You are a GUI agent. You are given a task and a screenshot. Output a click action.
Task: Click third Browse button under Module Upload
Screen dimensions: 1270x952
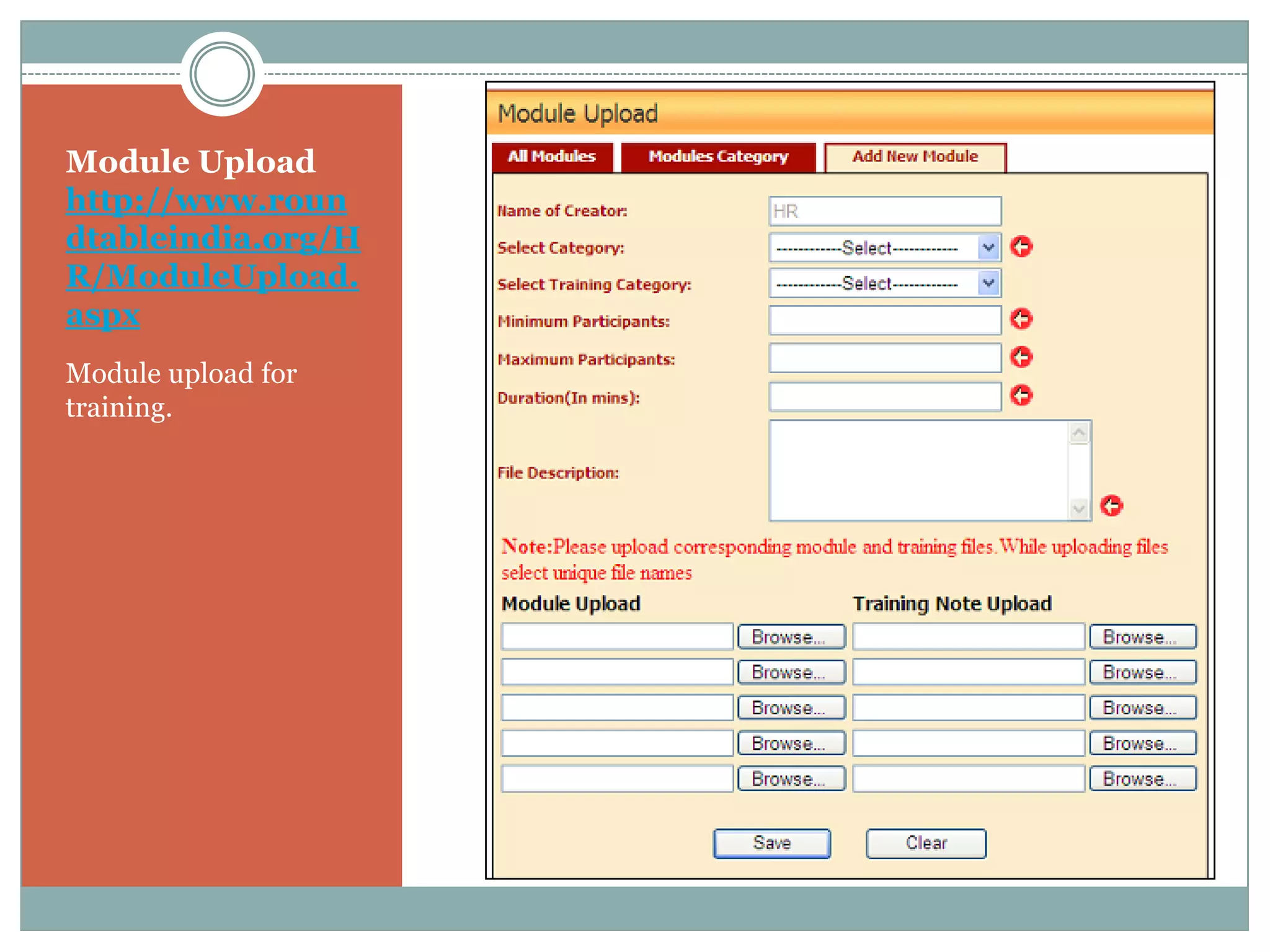pos(791,707)
